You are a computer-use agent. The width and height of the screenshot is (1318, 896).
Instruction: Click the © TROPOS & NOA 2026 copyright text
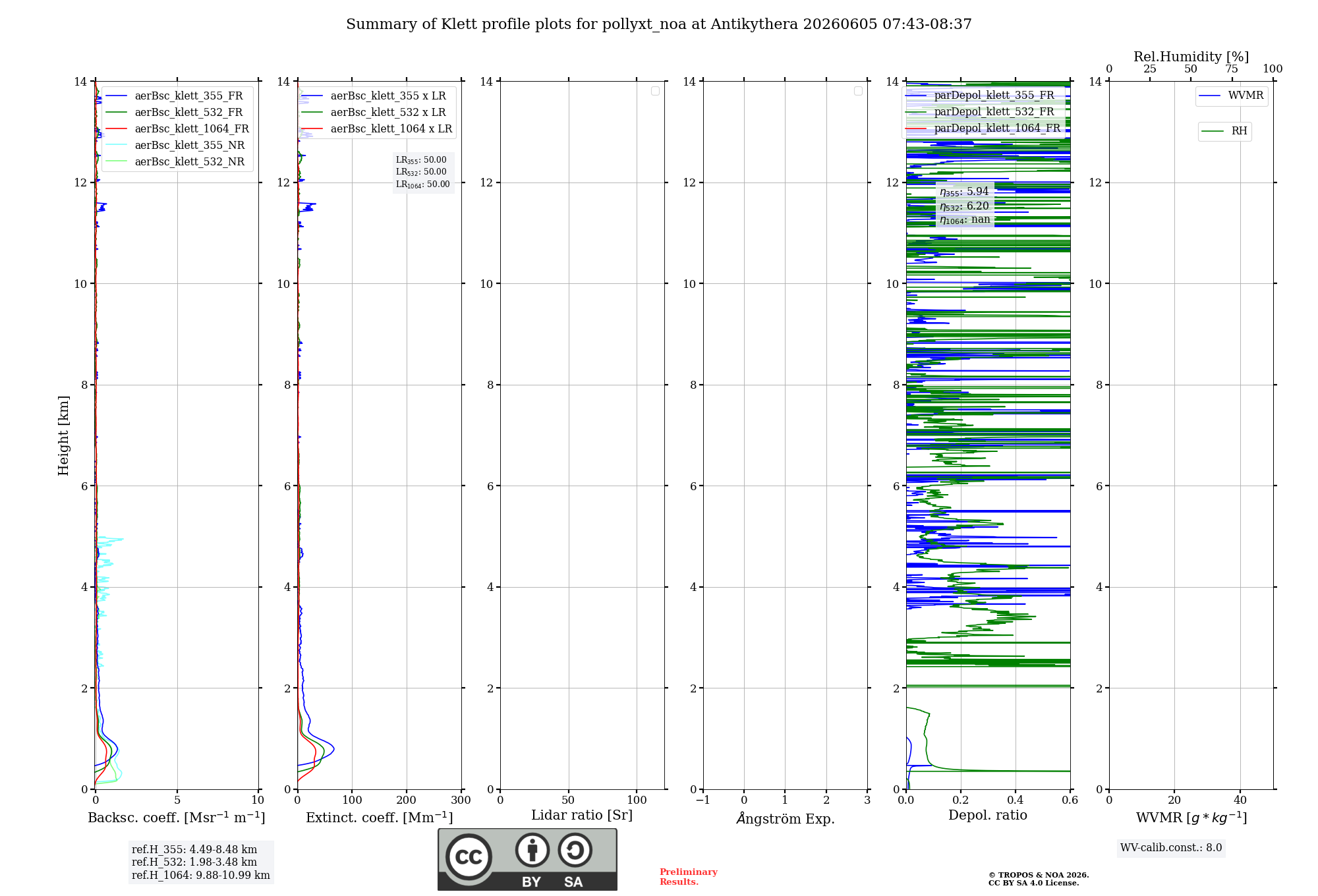click(x=1039, y=875)
